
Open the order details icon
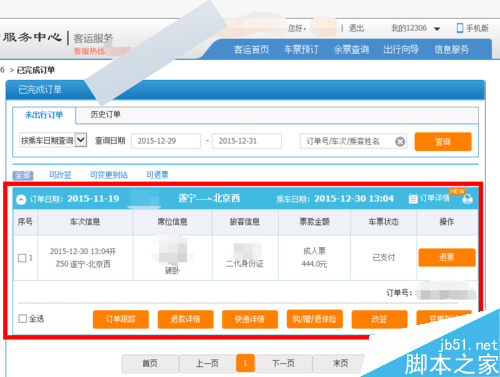[413, 199]
